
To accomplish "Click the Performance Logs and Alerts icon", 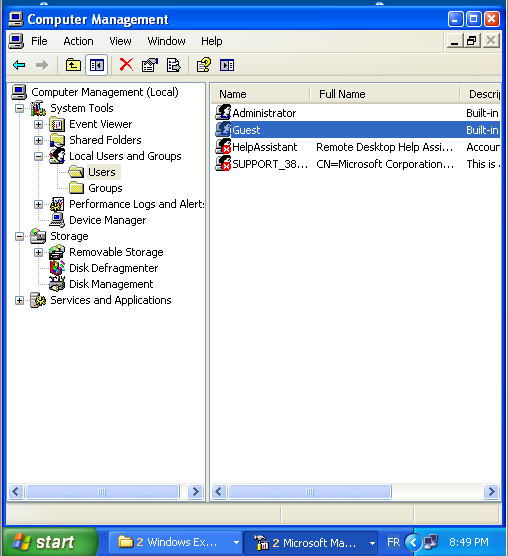I will [x=57, y=204].
